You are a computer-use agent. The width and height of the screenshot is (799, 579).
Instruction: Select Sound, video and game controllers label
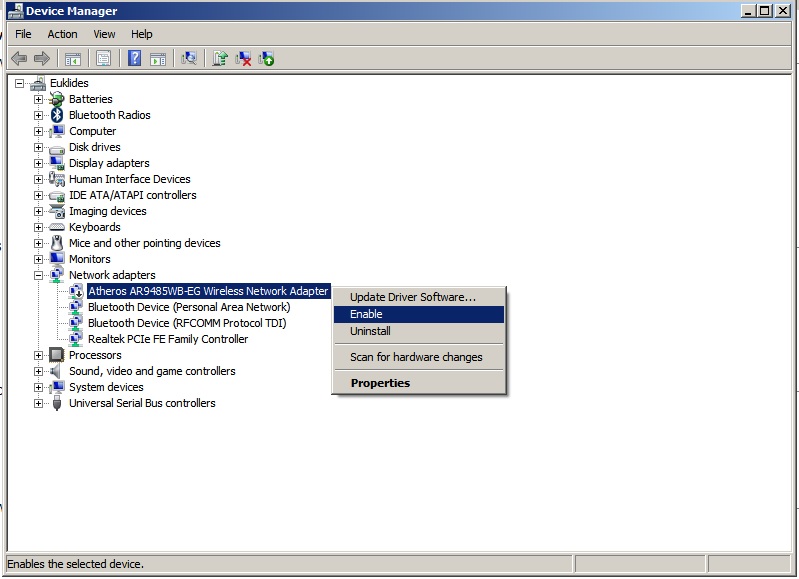152,371
